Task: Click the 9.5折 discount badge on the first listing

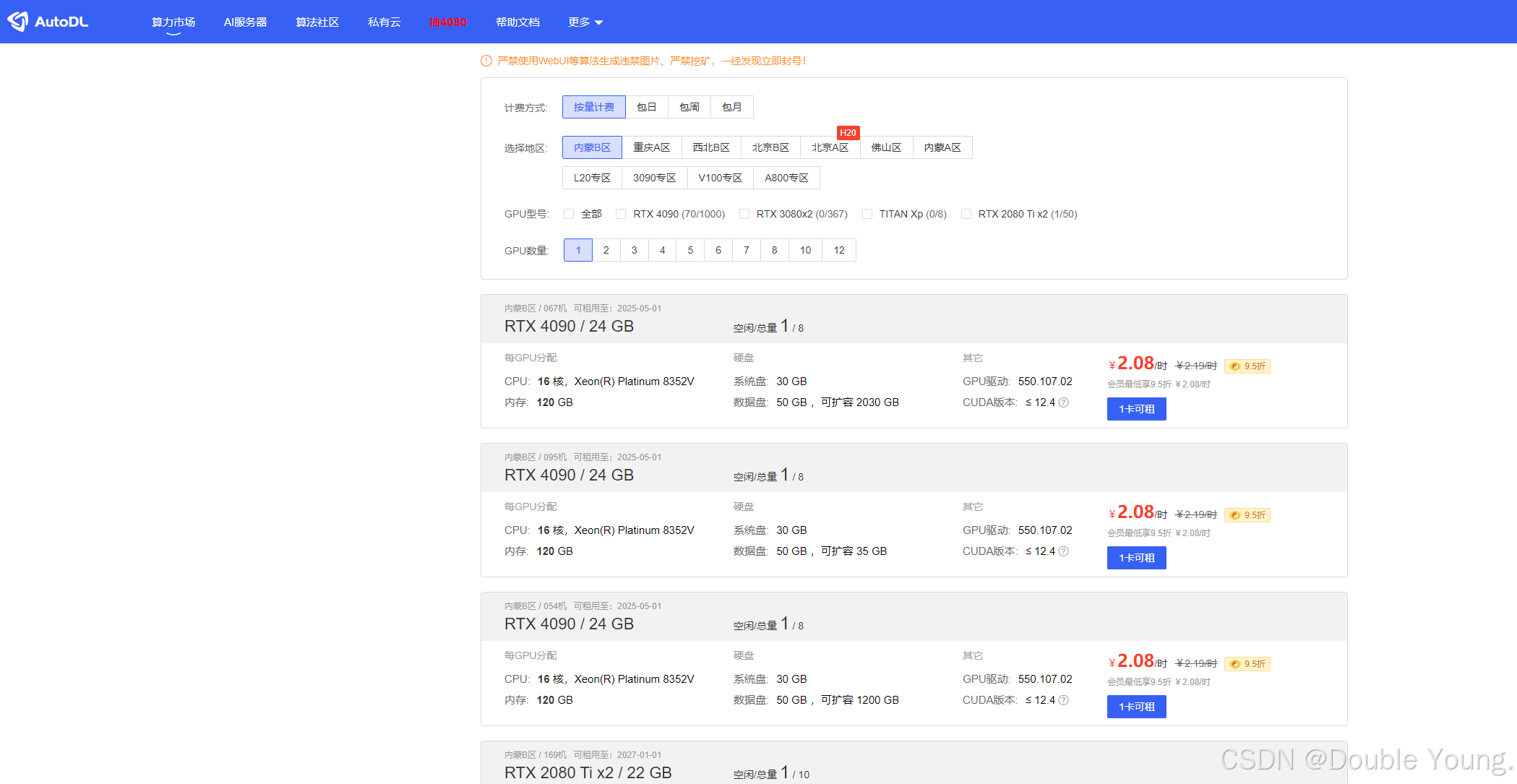Action: pyautogui.click(x=1247, y=366)
